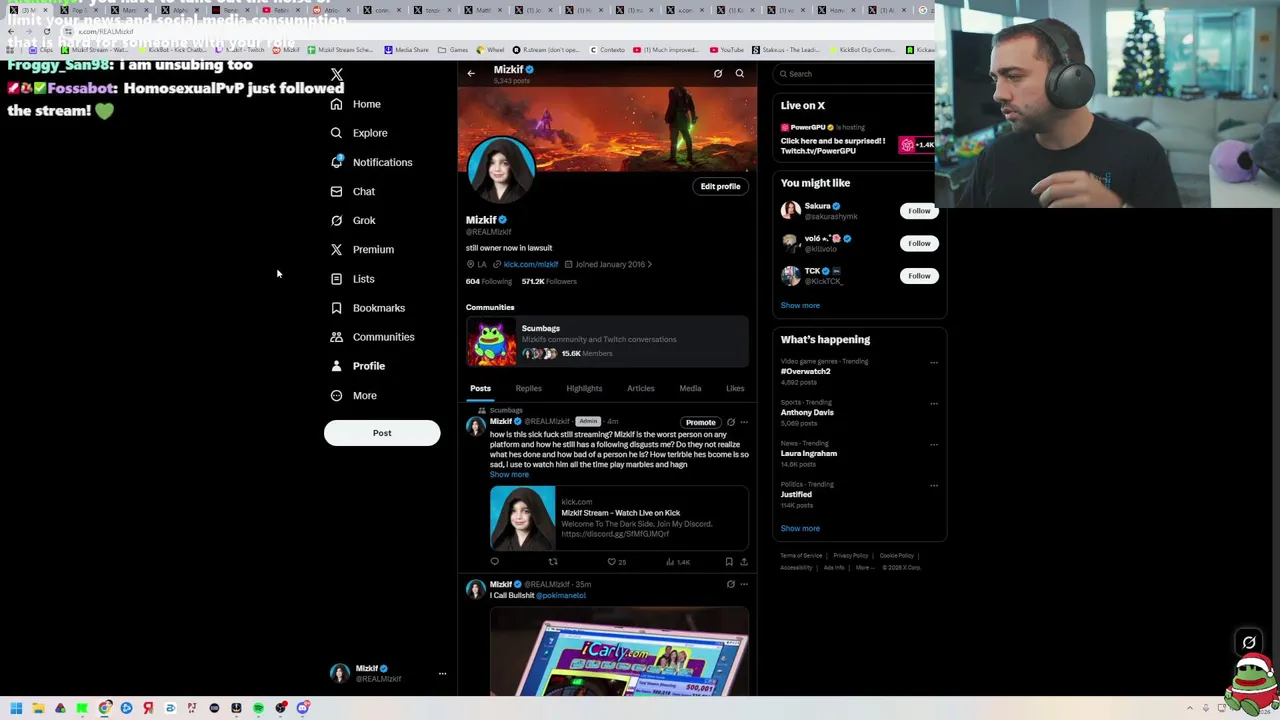Switch to the Likes tab
1280x720 pixels.
(x=735, y=388)
